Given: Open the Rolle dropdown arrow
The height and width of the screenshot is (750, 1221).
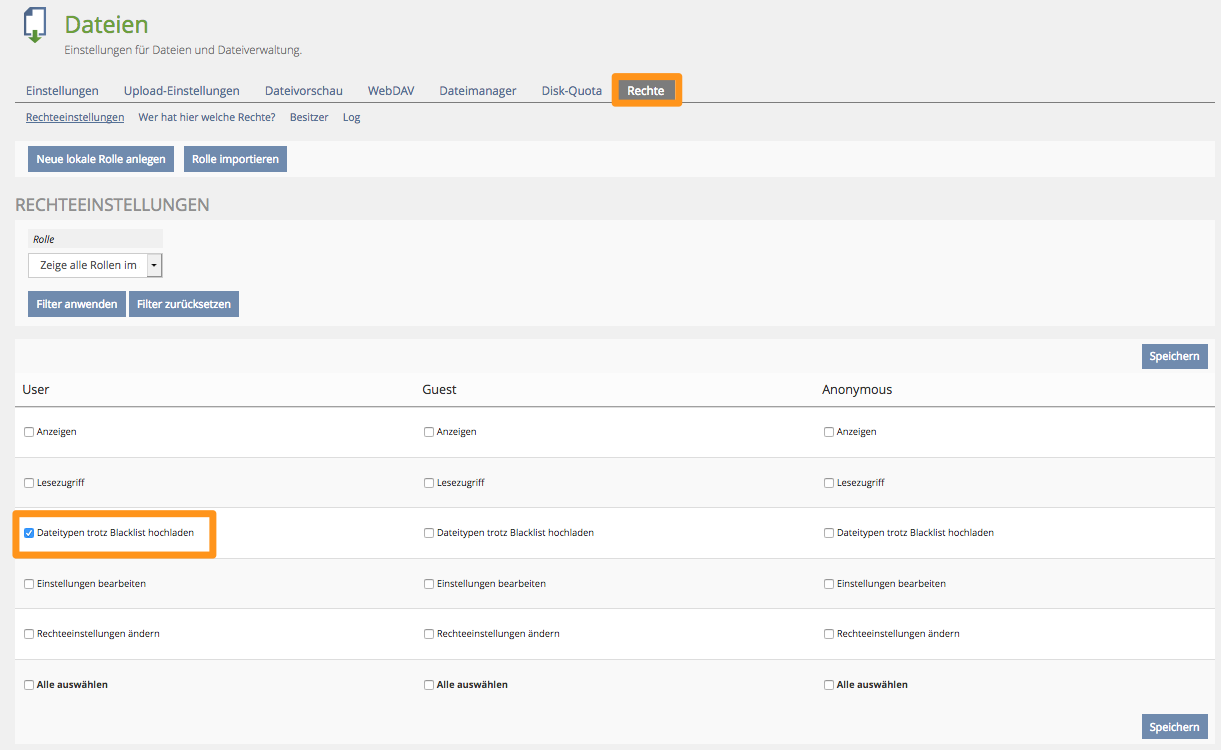Looking at the screenshot, I should click(x=154, y=265).
